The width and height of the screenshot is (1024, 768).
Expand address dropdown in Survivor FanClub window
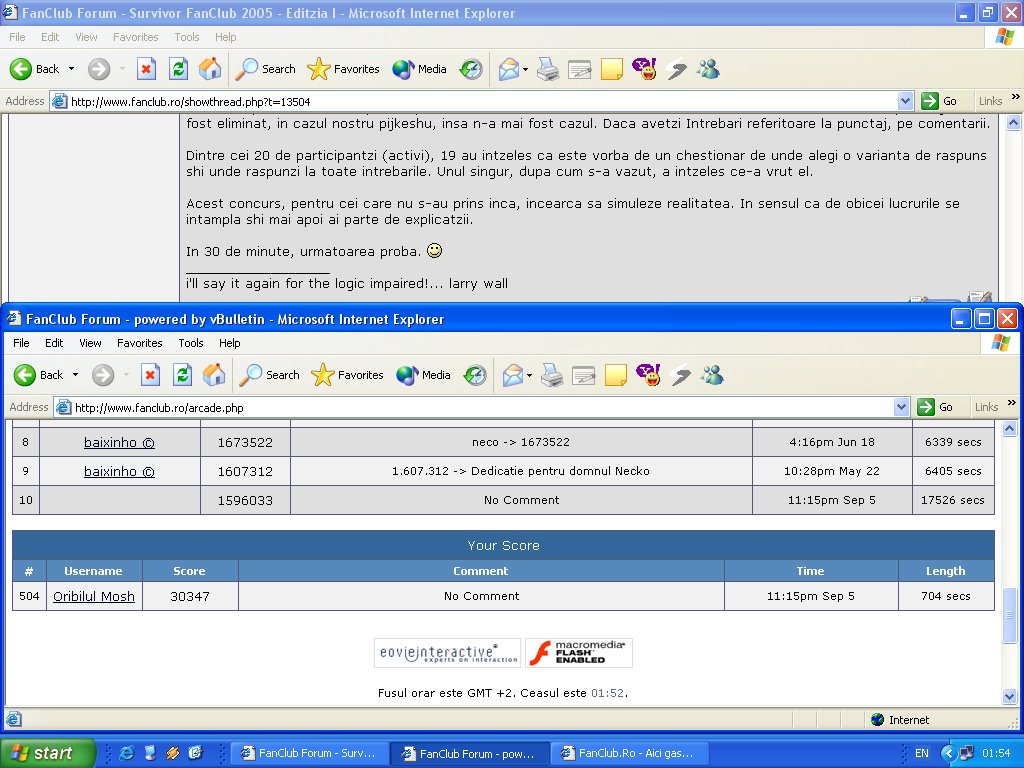click(905, 101)
